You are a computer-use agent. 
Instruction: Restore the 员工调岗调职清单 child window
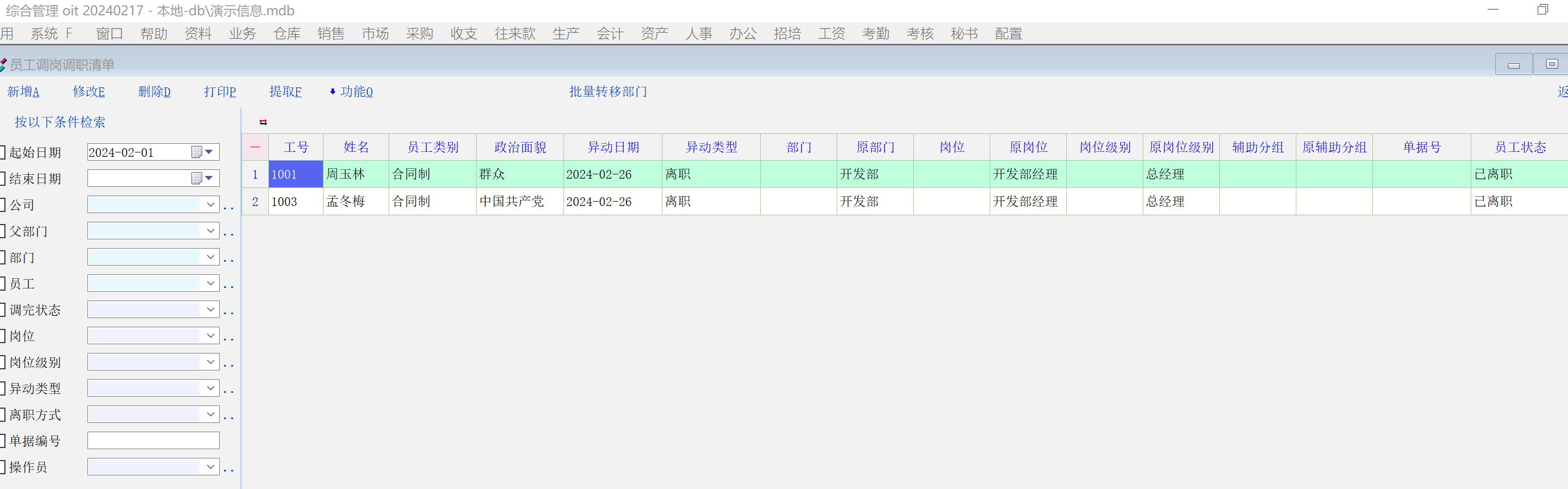tap(1552, 64)
